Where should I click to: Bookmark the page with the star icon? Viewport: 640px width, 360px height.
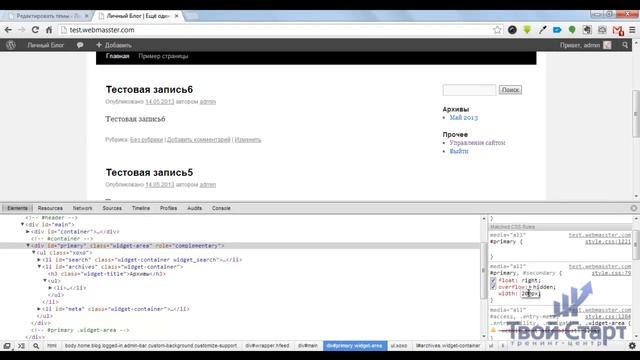click(497, 30)
